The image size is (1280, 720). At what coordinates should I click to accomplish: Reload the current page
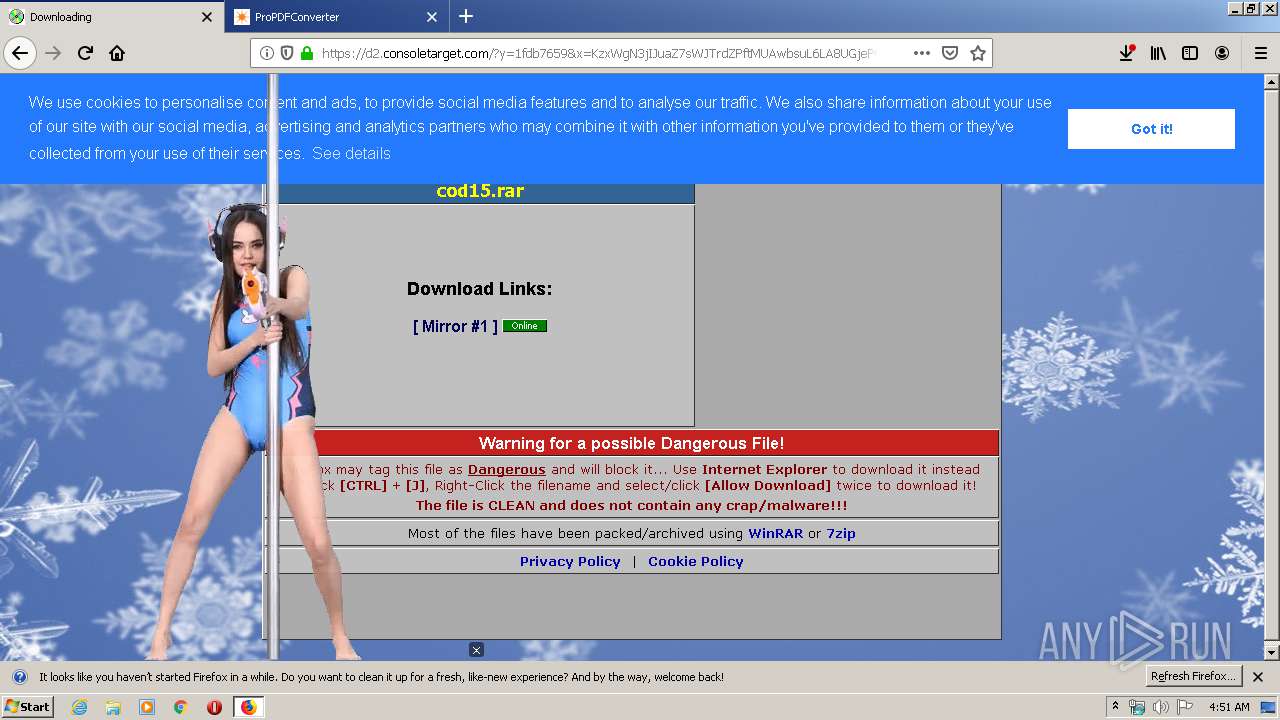click(x=85, y=53)
